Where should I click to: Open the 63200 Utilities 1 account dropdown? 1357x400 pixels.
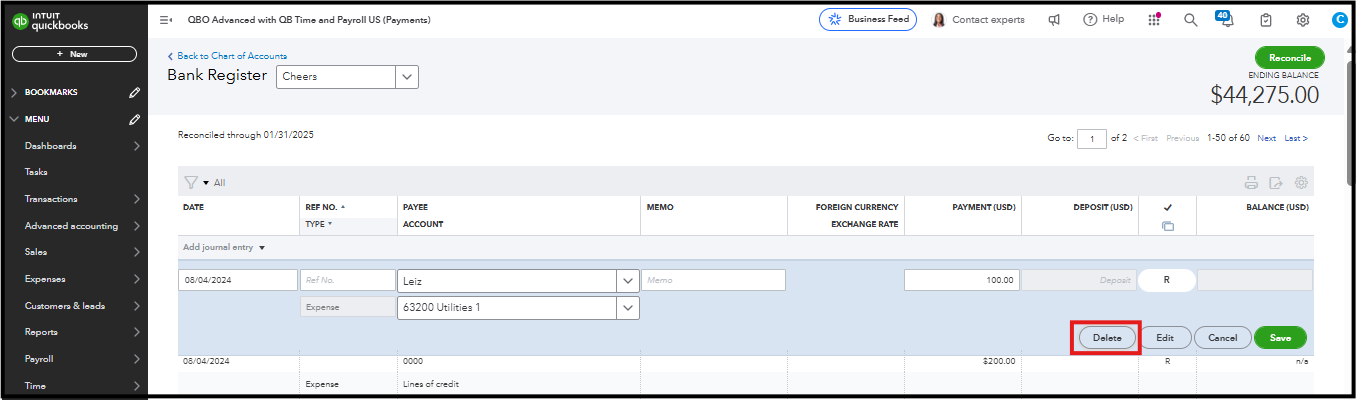pyautogui.click(x=628, y=308)
